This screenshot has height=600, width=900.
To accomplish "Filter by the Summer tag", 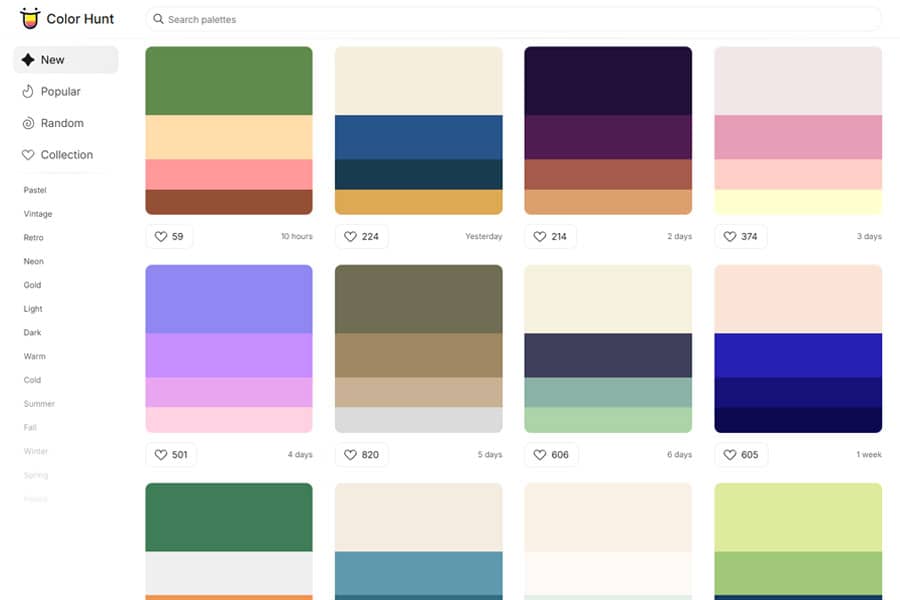I will (39, 404).
